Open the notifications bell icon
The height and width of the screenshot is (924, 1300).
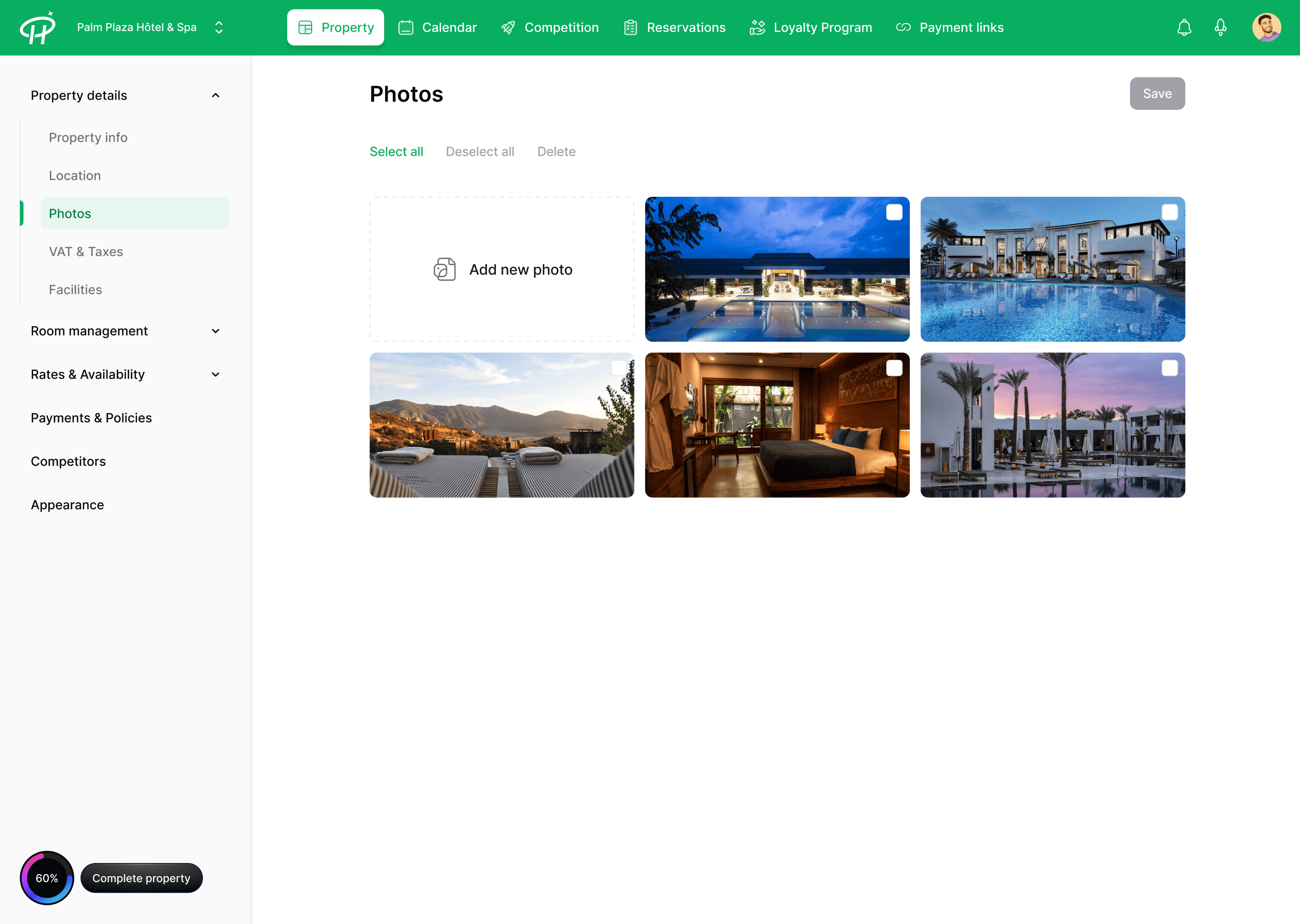coord(1184,27)
